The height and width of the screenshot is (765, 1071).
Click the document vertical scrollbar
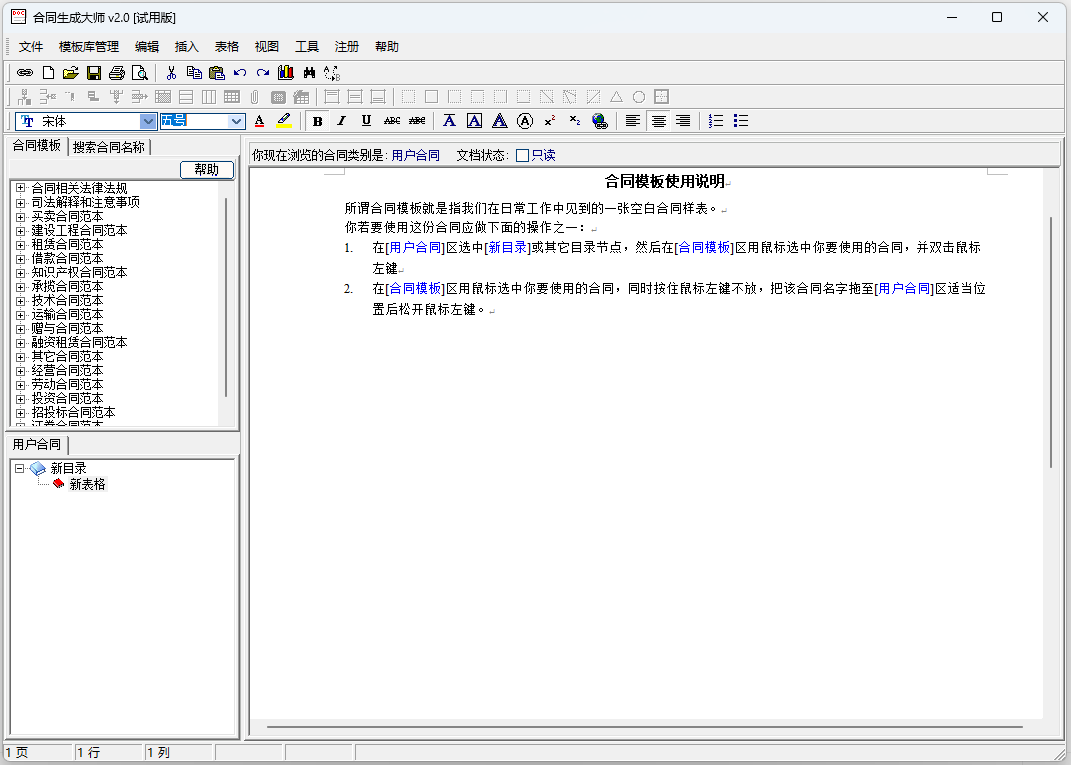[1050, 340]
